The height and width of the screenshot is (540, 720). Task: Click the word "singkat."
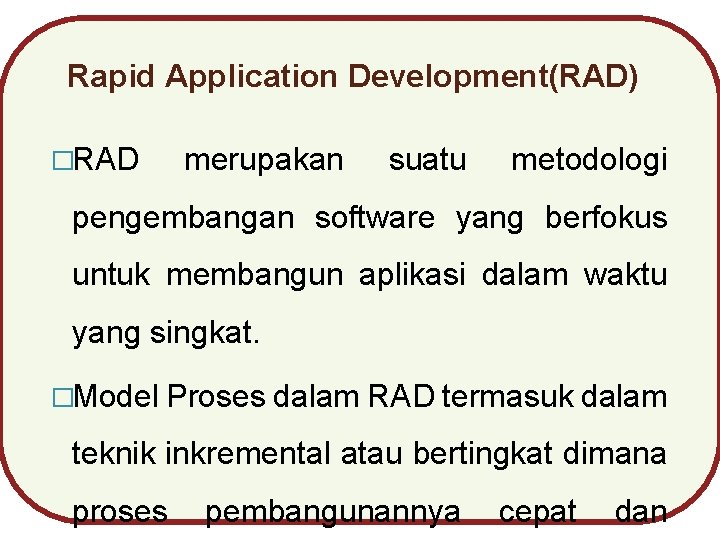point(205,333)
